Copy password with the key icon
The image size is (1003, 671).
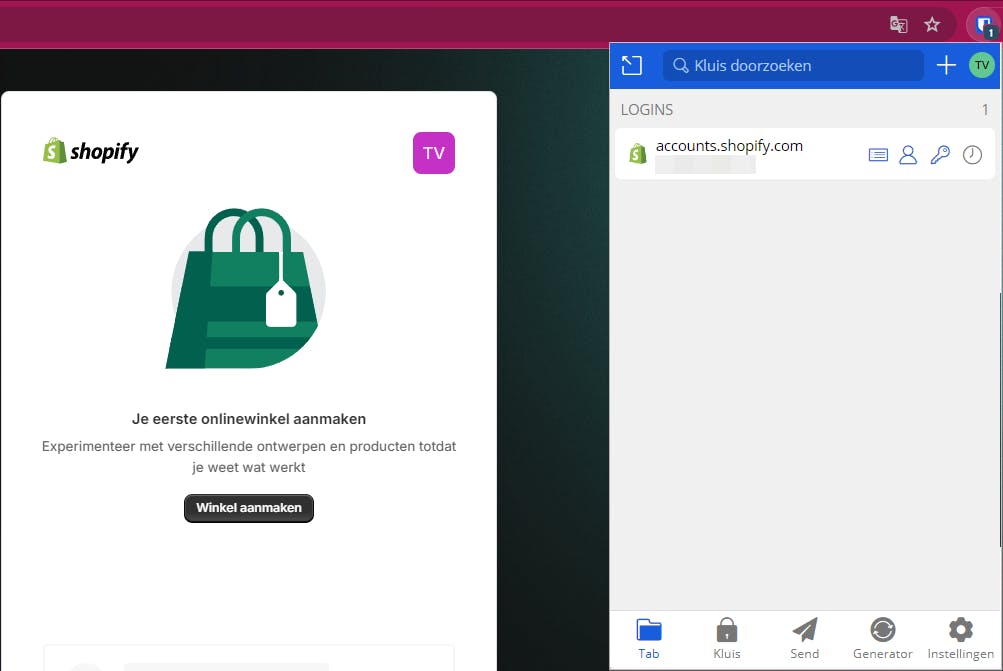(940, 155)
